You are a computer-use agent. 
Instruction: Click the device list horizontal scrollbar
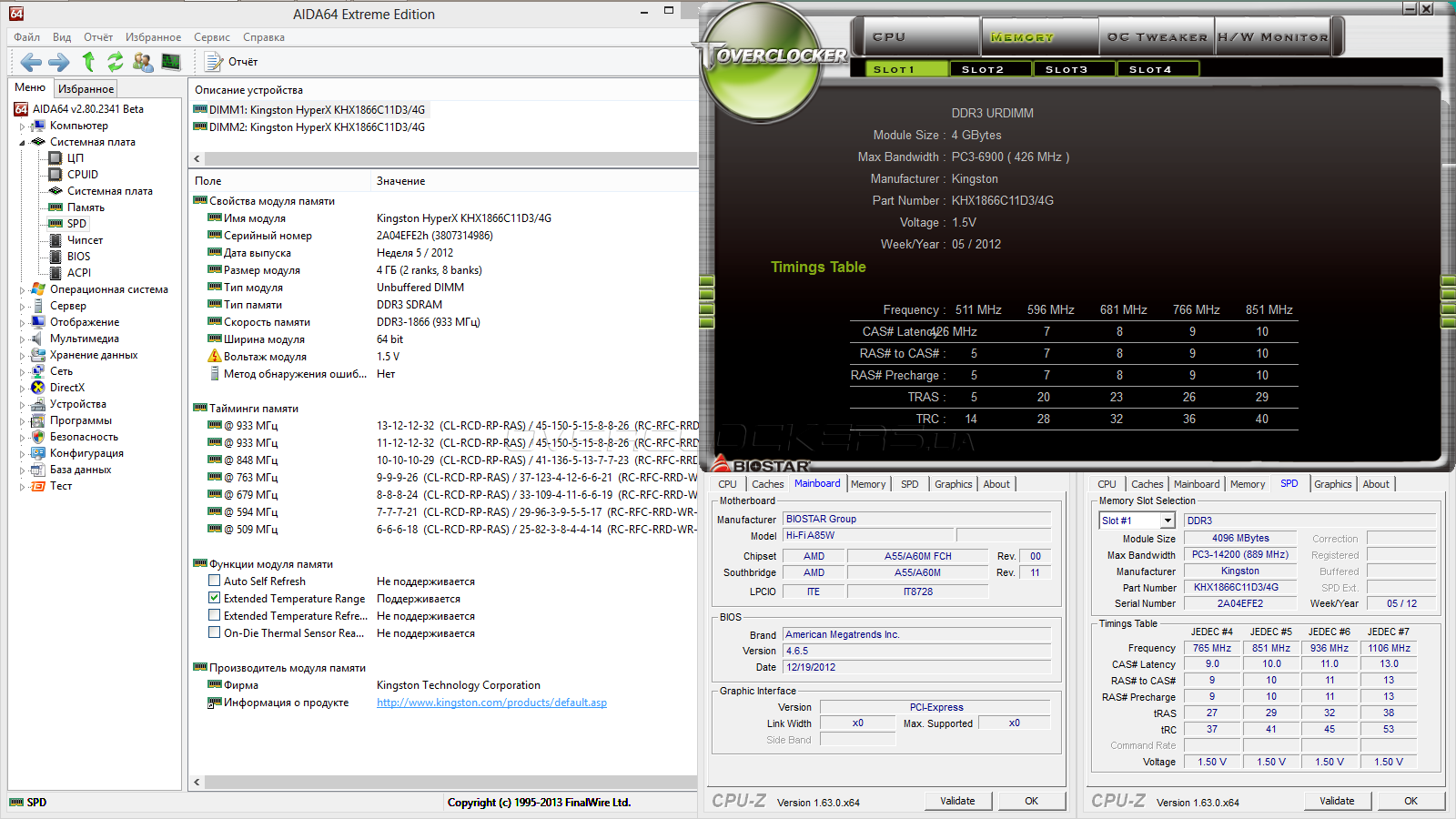[x=450, y=158]
